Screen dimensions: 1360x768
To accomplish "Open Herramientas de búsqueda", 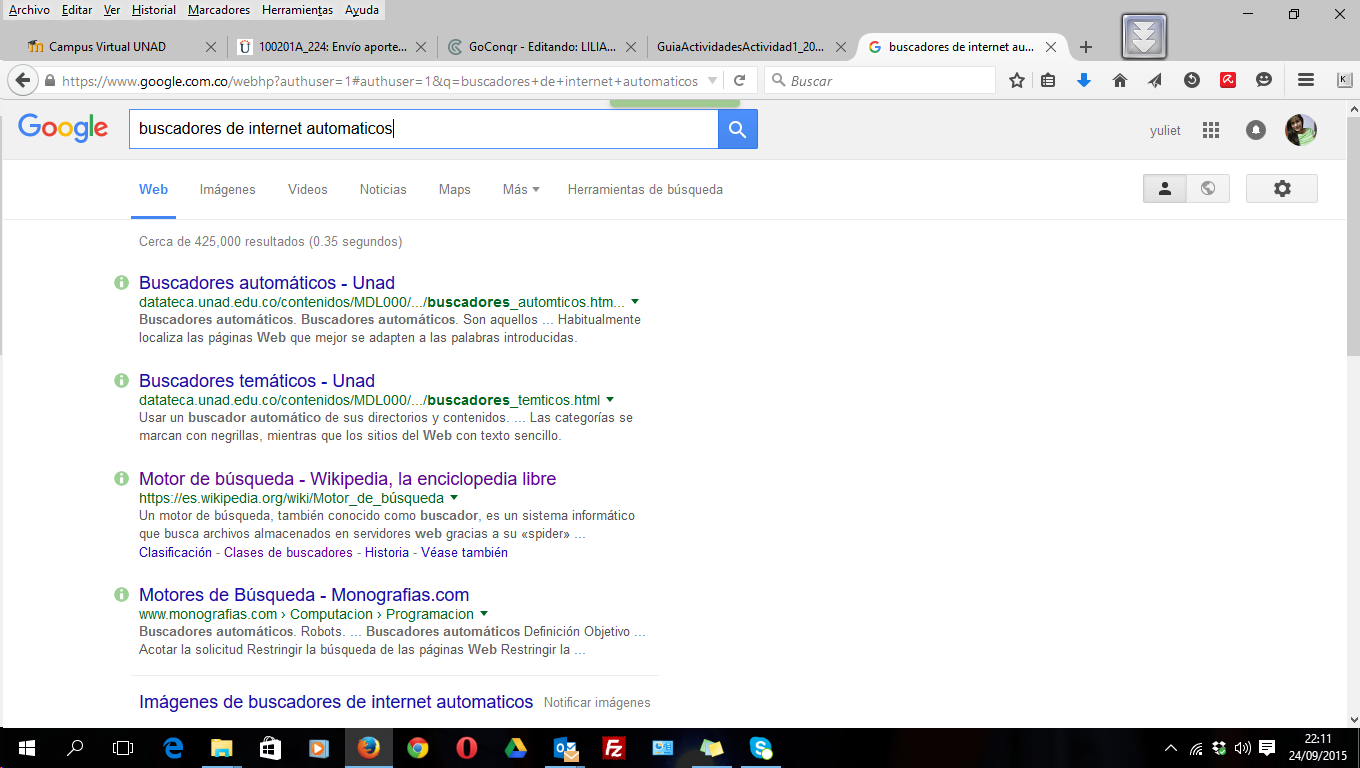I will pyautogui.click(x=645, y=189).
